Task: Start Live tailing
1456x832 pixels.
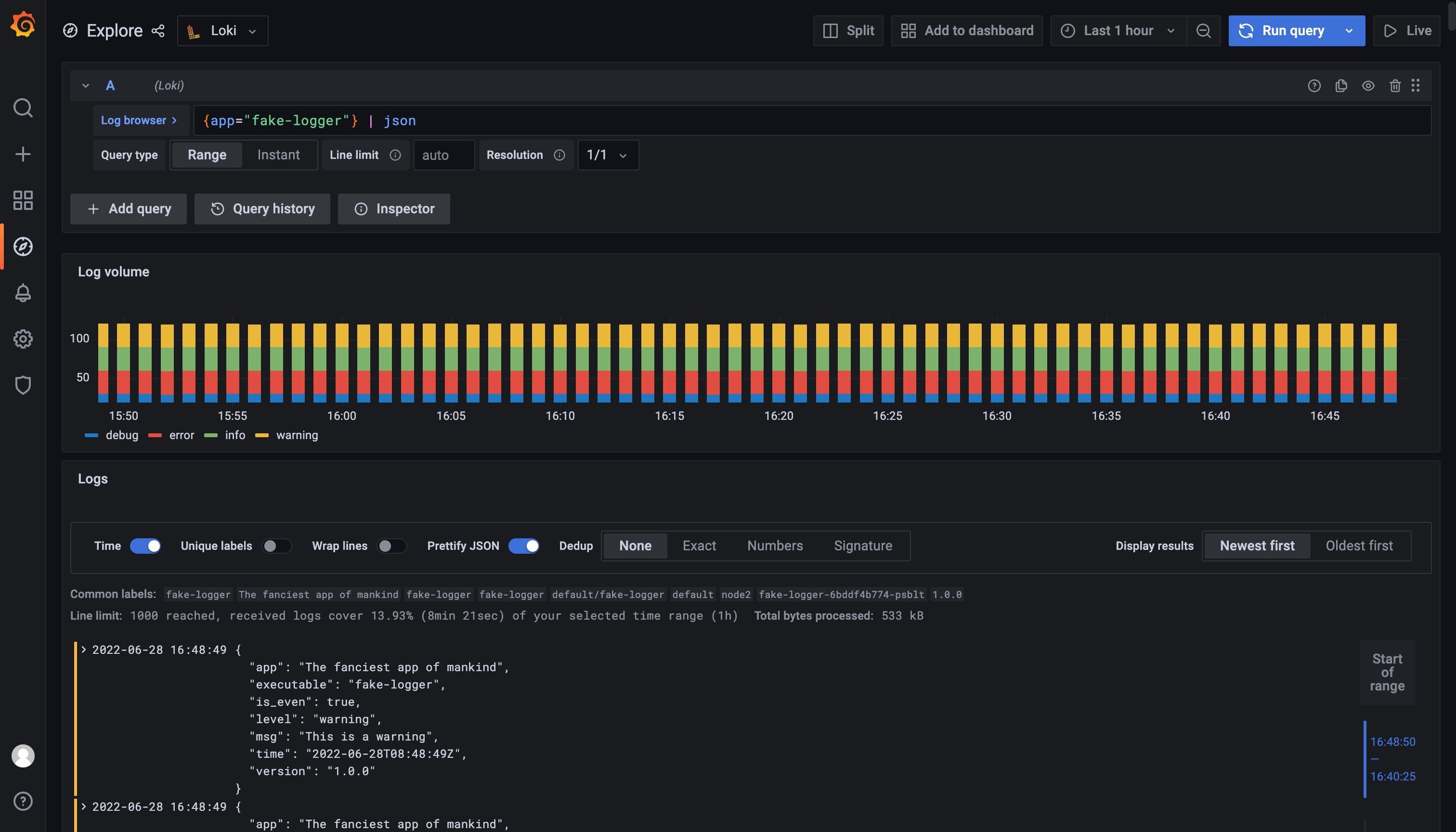Action: click(1406, 31)
